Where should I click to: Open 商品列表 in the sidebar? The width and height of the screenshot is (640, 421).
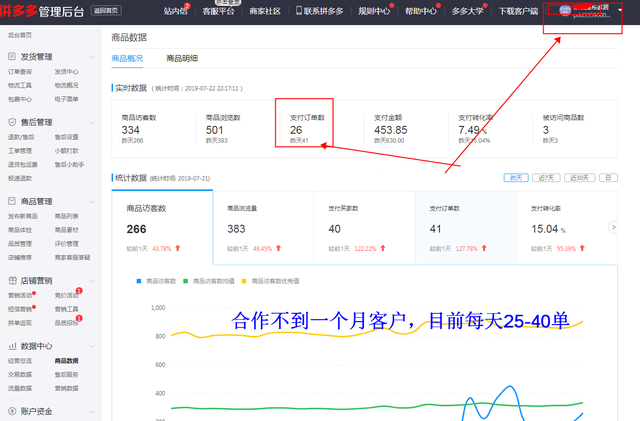[x=67, y=216]
